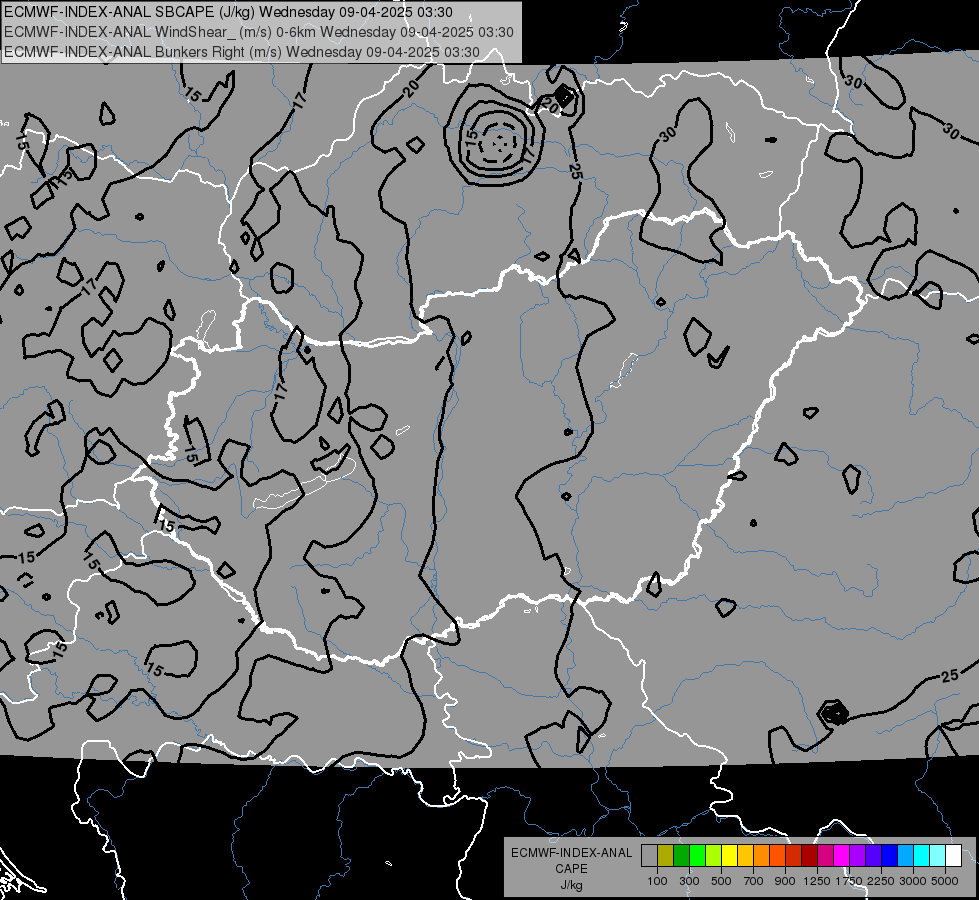
Task: Click the legend value 2250
Action: [881, 881]
